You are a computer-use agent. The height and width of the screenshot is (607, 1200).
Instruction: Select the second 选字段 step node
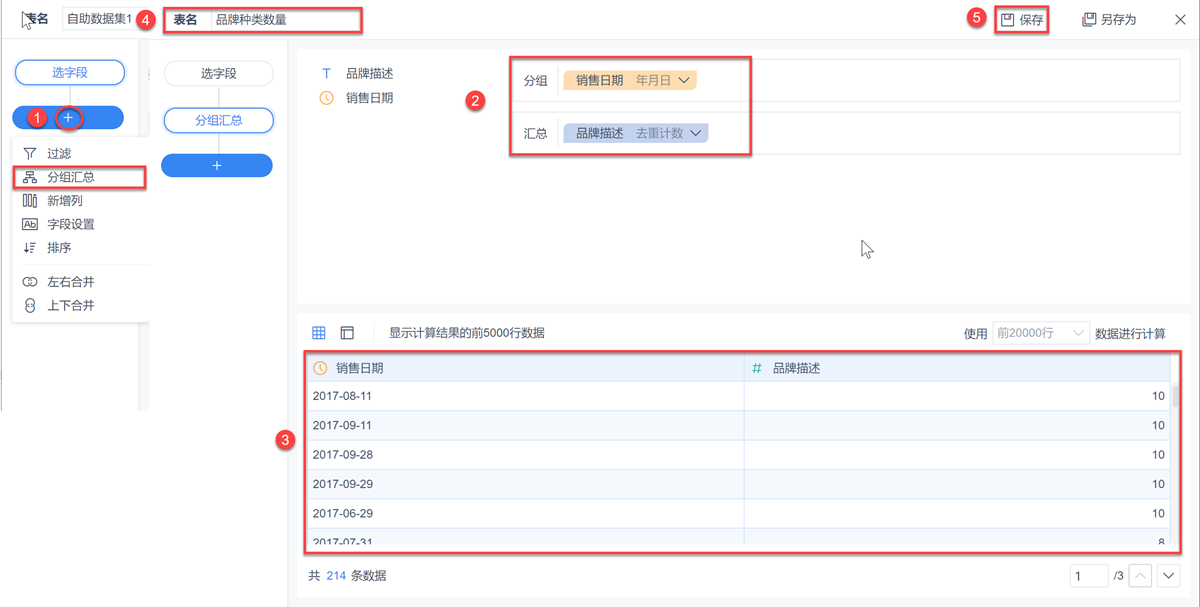[218, 73]
